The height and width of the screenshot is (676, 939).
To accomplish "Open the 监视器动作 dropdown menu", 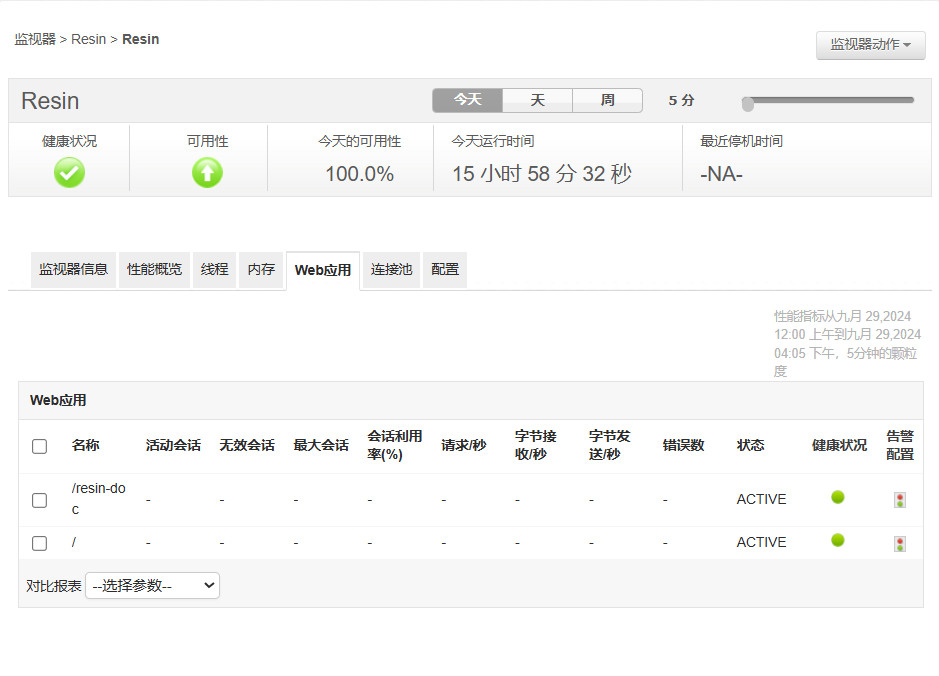I will coord(870,45).
